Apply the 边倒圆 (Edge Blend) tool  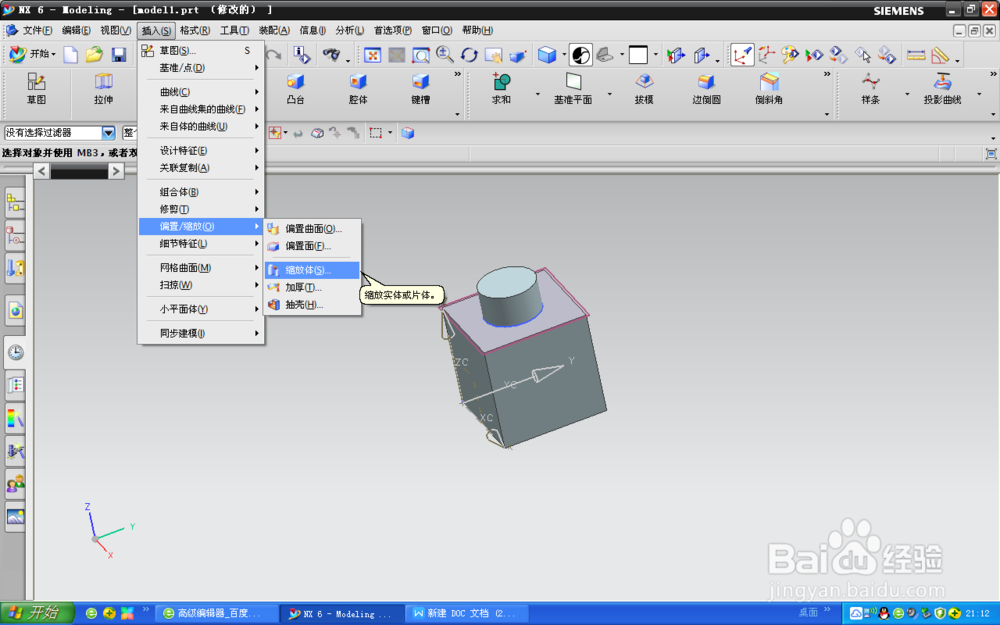pos(707,80)
